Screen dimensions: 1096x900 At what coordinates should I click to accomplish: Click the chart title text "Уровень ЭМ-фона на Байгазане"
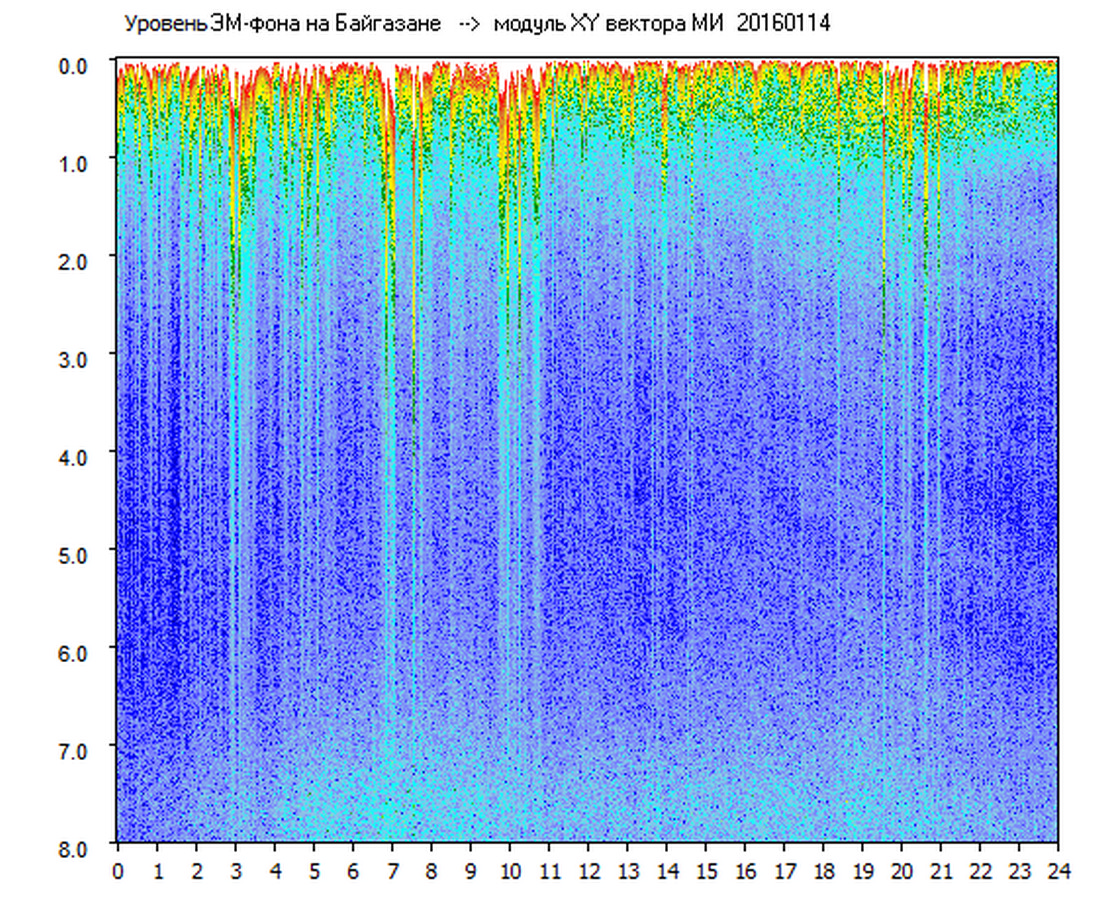tap(283, 24)
